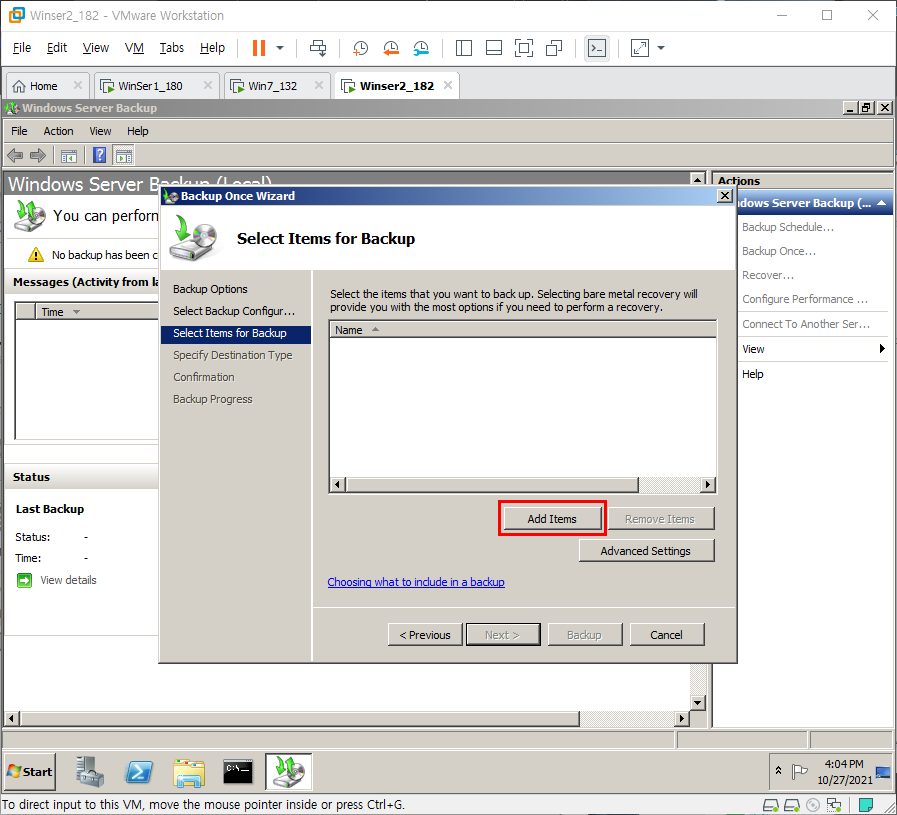The image size is (897, 815).
Task: Click View details in Last Backup
Action: coord(68,580)
